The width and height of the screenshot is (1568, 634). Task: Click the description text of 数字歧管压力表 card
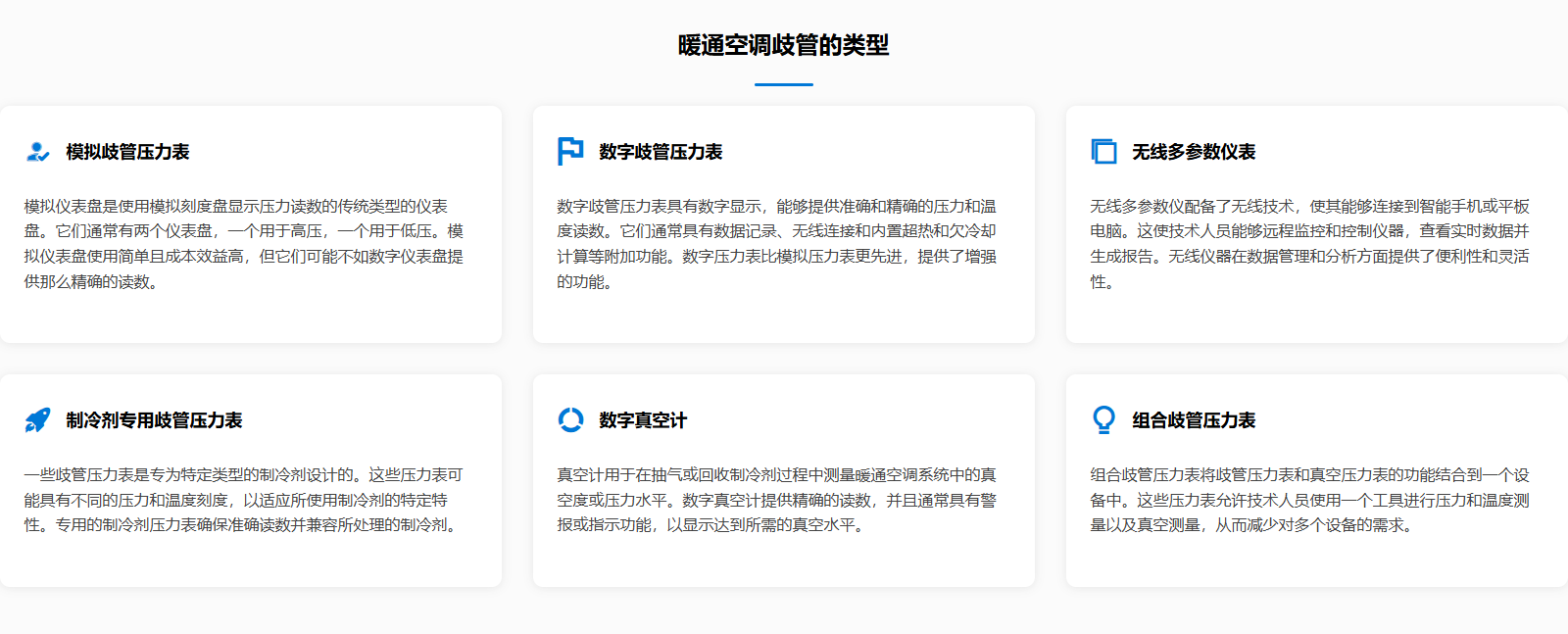(777, 244)
